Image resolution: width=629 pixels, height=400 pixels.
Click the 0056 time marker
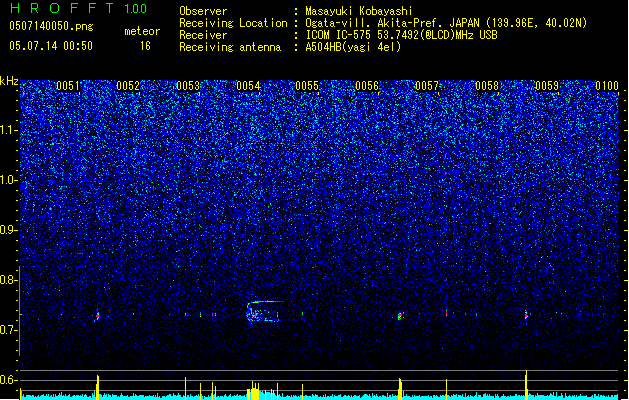point(367,86)
